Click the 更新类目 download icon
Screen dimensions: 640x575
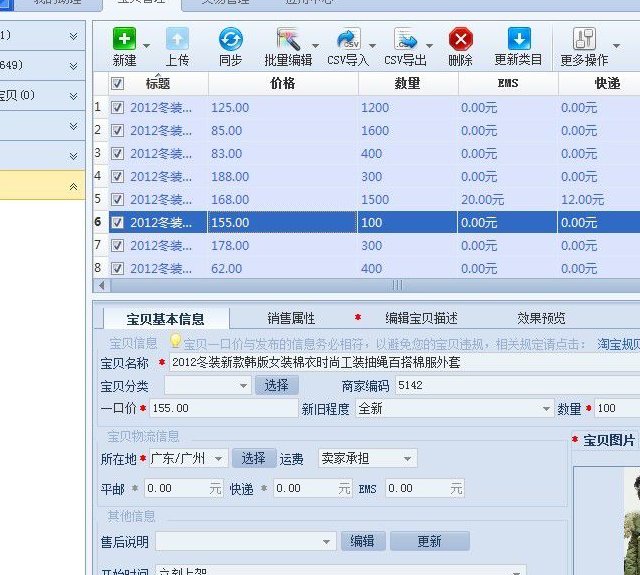point(519,39)
